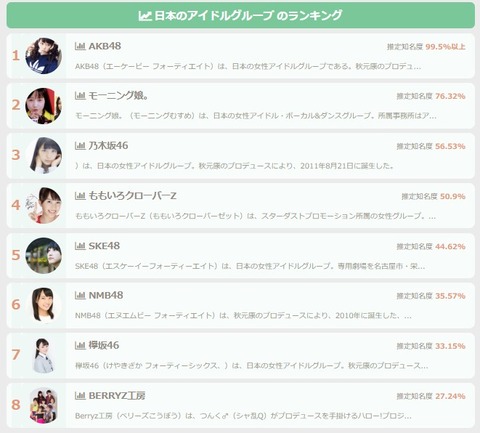Click the bar chart icon beside ももいろクローバーZ
Viewport: 480px width, 433px height.
tap(80, 196)
